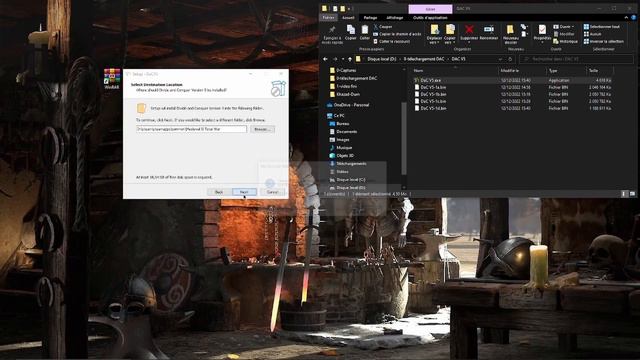
Task: Click the Gérer contextual tab
Action: pos(430,9)
